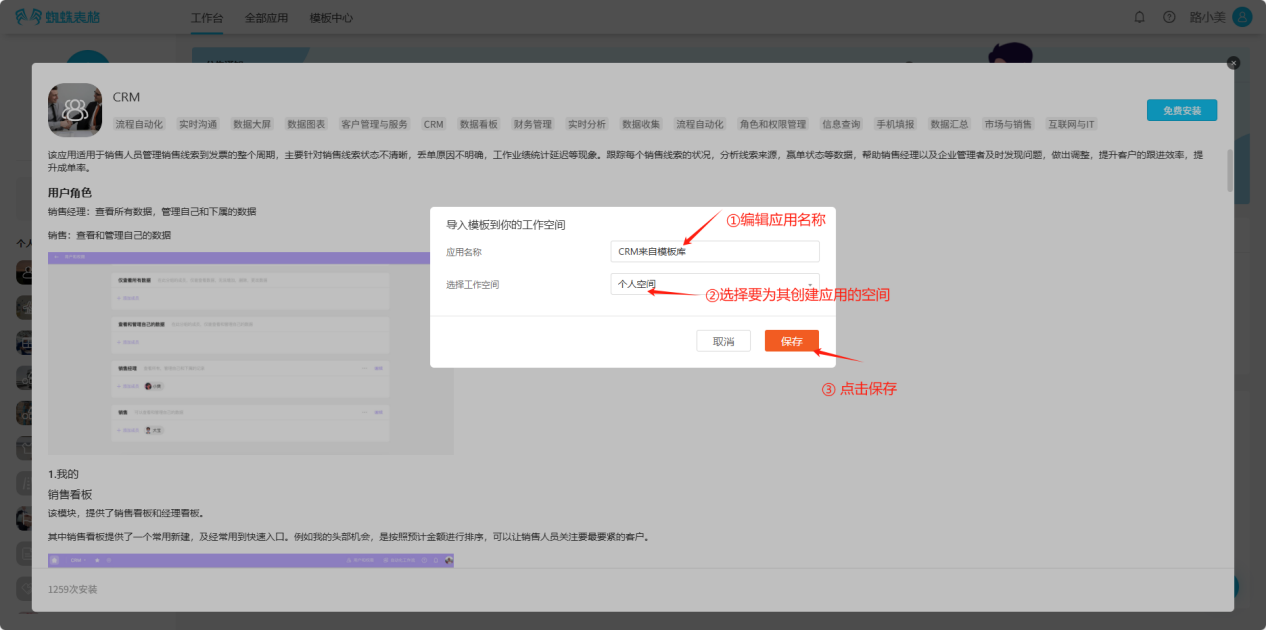Open the help question mark icon
This screenshot has height=630, width=1266.
click(1169, 17)
